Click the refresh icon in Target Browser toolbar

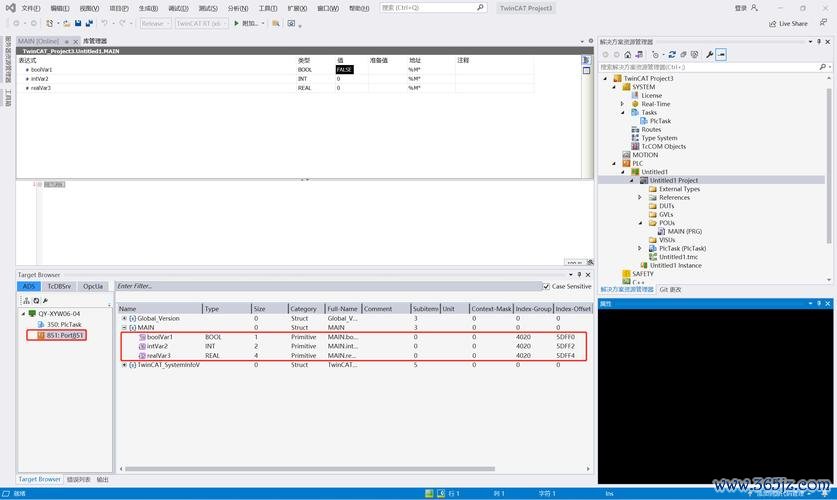(36, 301)
